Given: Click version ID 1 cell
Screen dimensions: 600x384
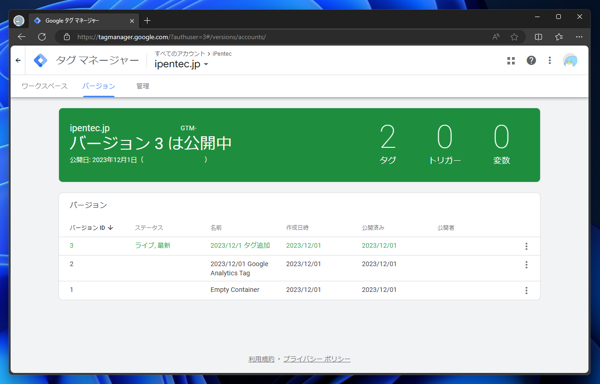Looking at the screenshot, I should 72,290.
